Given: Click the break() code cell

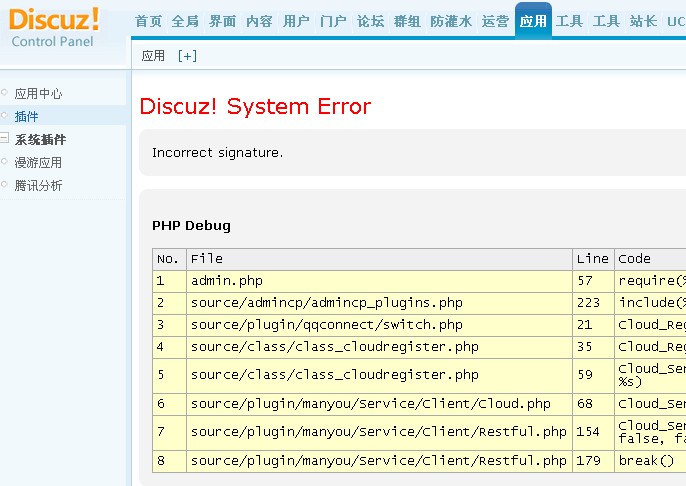Looking at the screenshot, I should pyautogui.click(x=650, y=461).
